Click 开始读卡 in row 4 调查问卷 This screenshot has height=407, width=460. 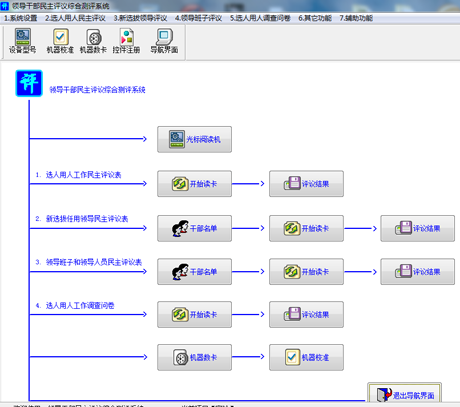(x=195, y=314)
